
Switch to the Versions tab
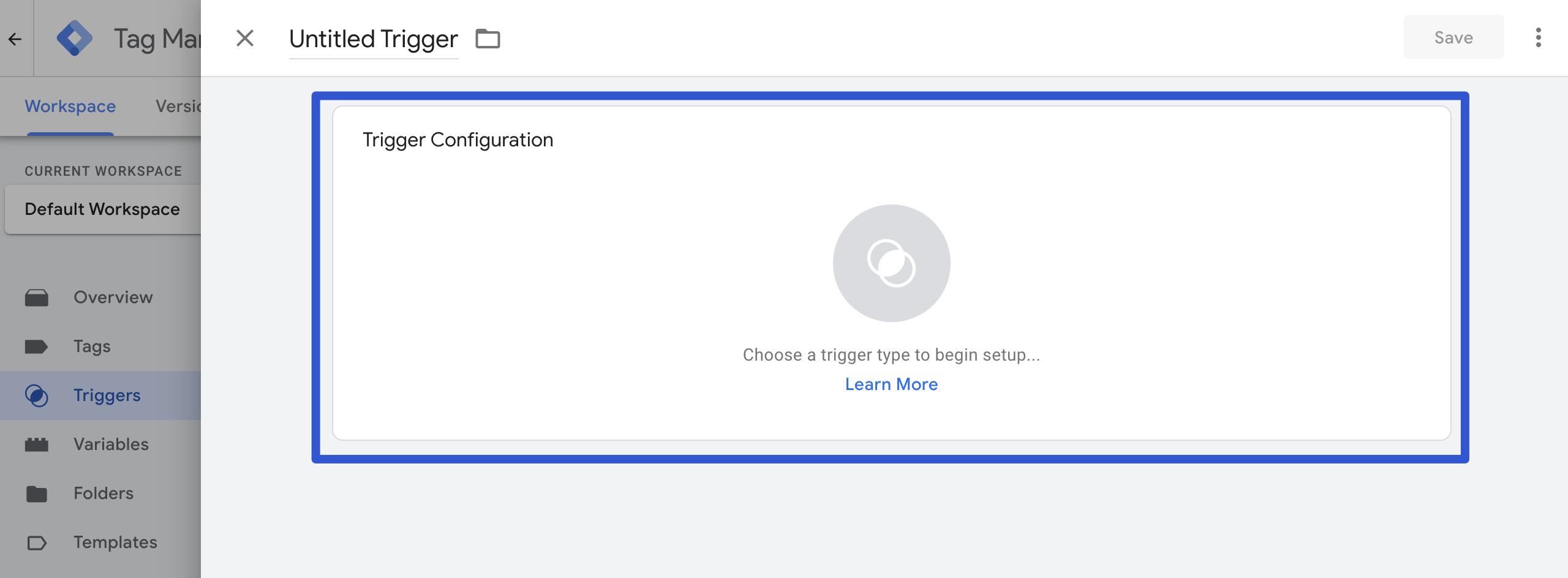click(178, 106)
